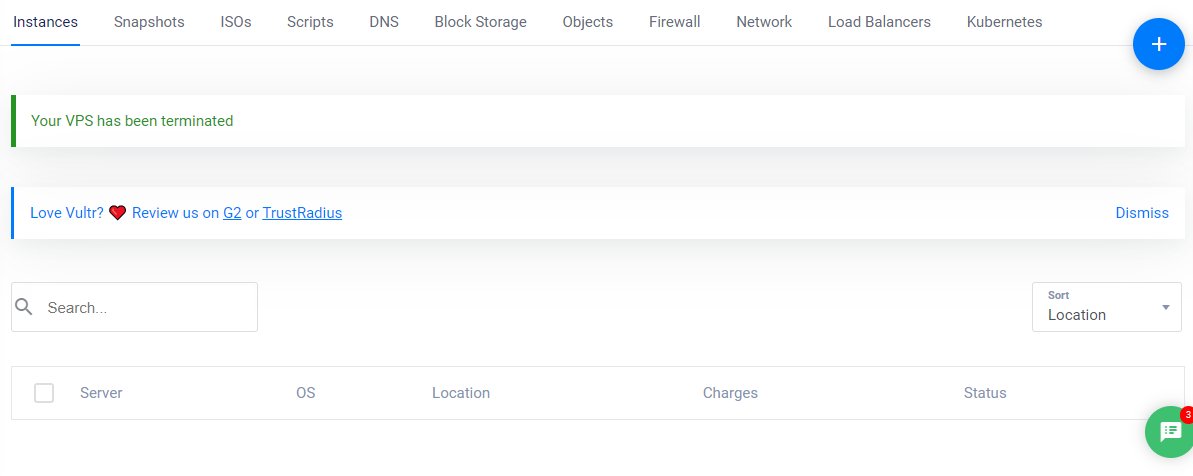1193x476 pixels.
Task: Switch to the Snapshots tab
Action: (149, 22)
